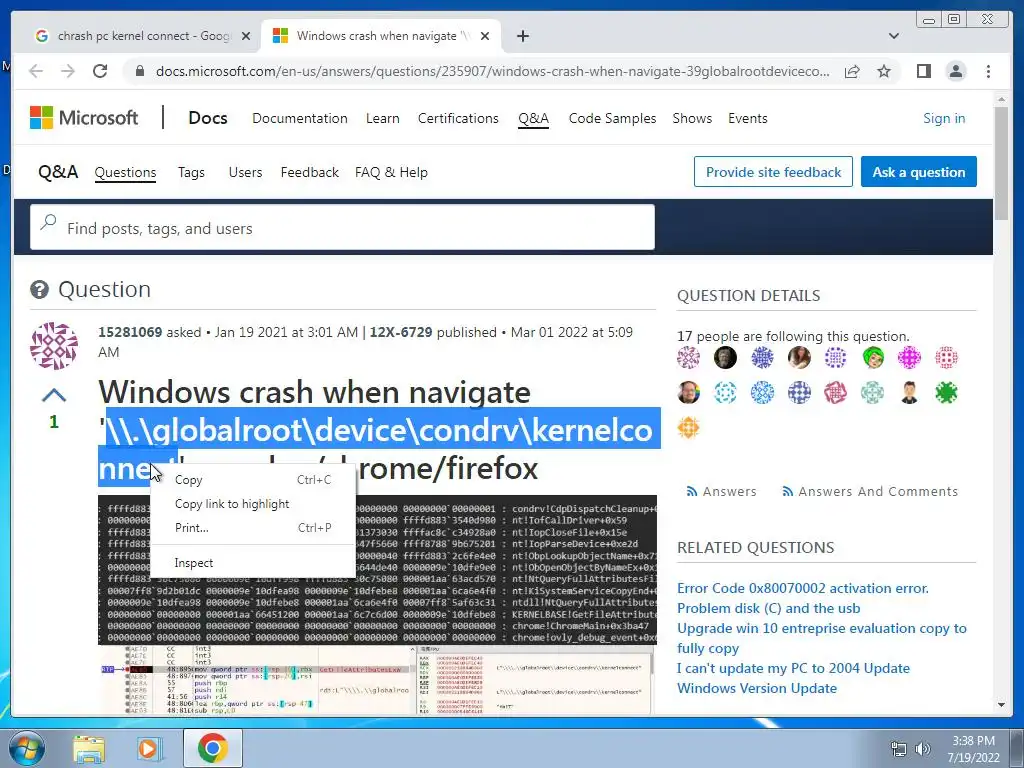Close the Windows crash tab

click(x=485, y=36)
